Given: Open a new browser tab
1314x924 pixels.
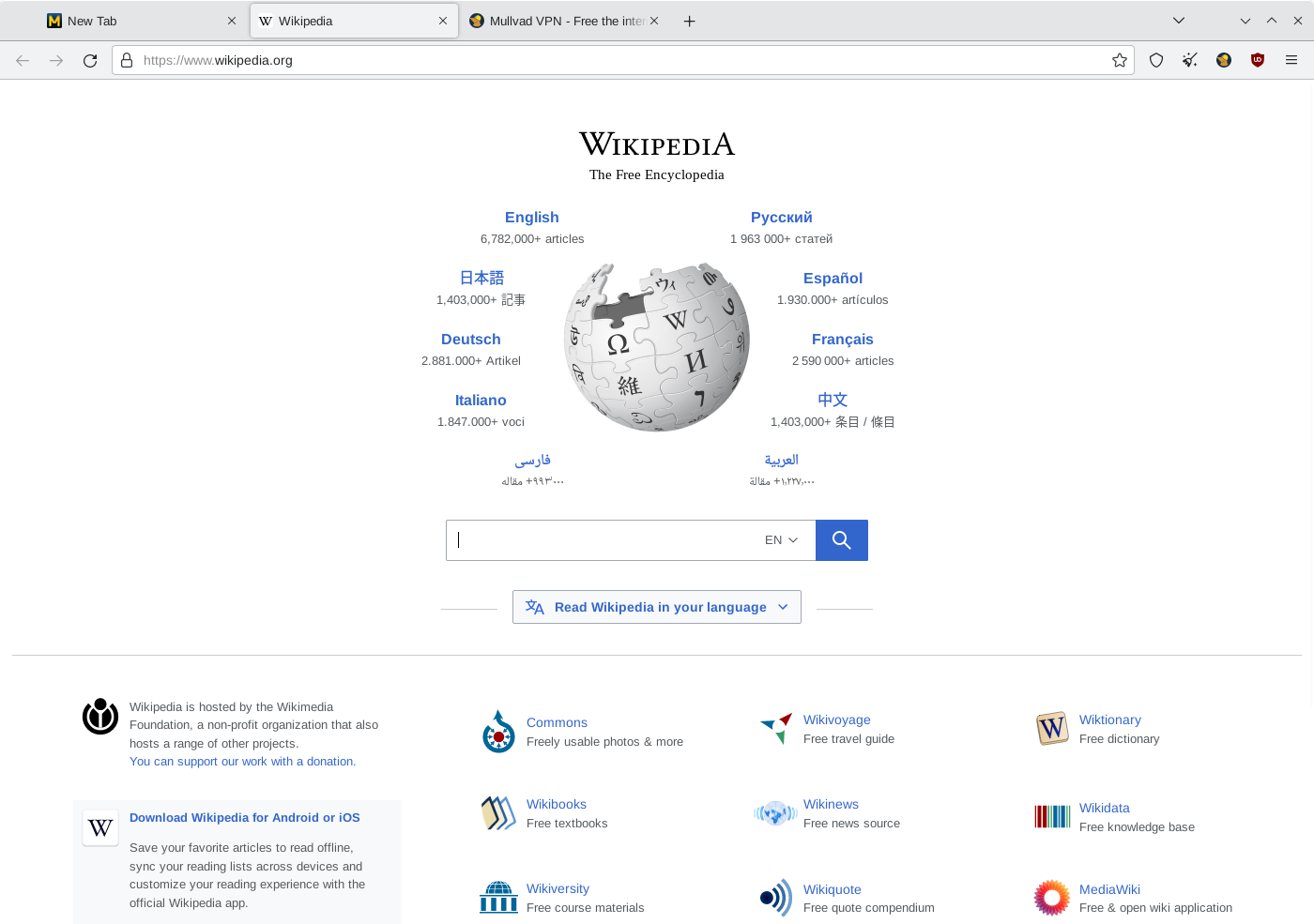Looking at the screenshot, I should click(x=690, y=21).
